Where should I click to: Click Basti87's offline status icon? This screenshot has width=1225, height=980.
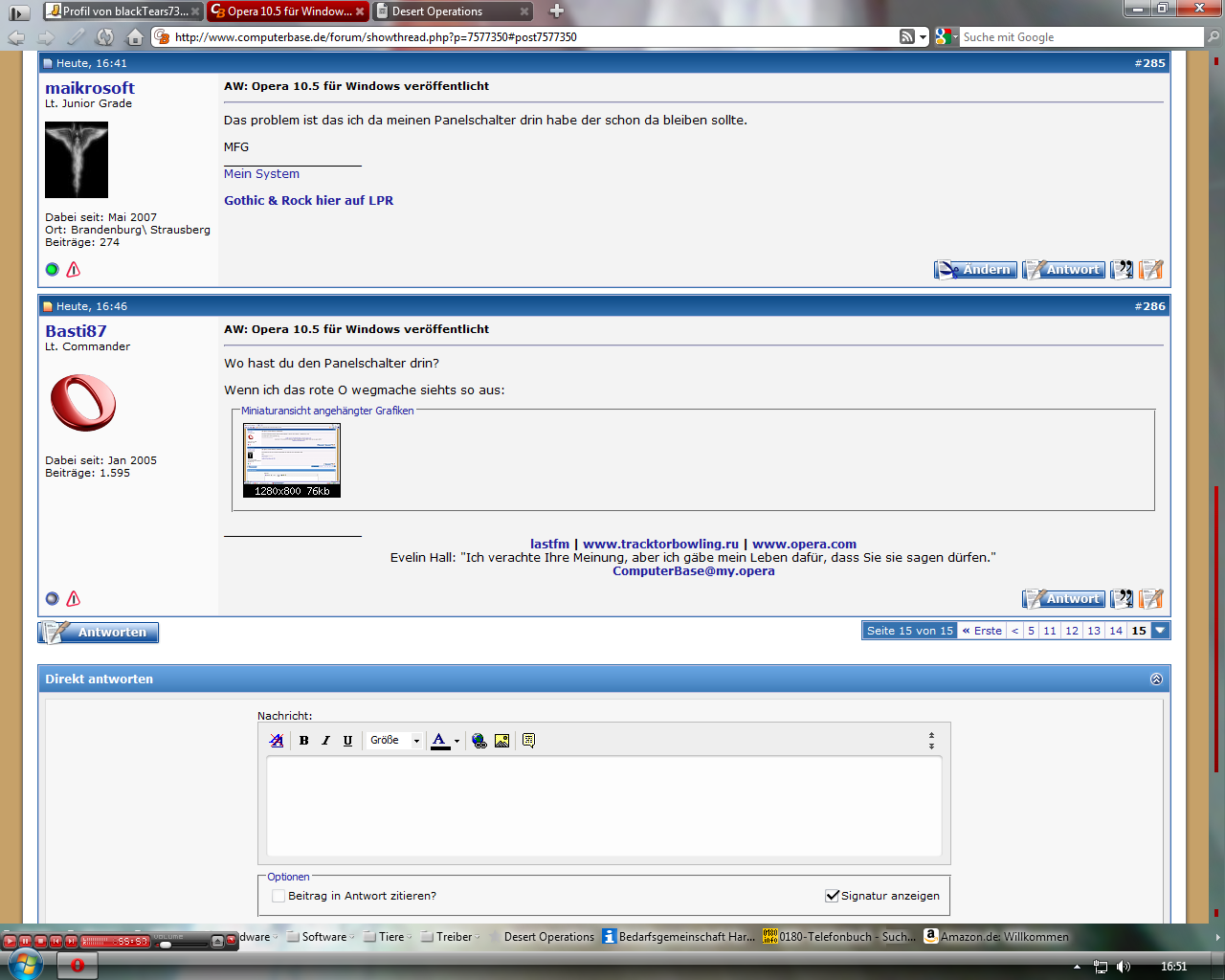[53, 599]
